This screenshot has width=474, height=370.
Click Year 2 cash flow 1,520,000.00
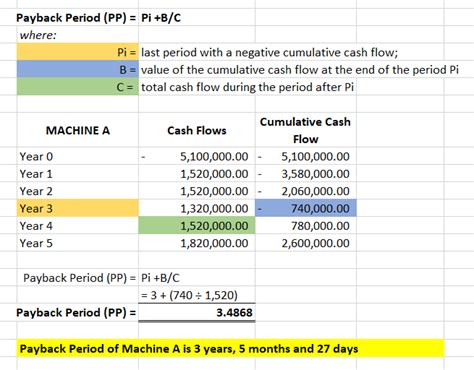point(197,191)
